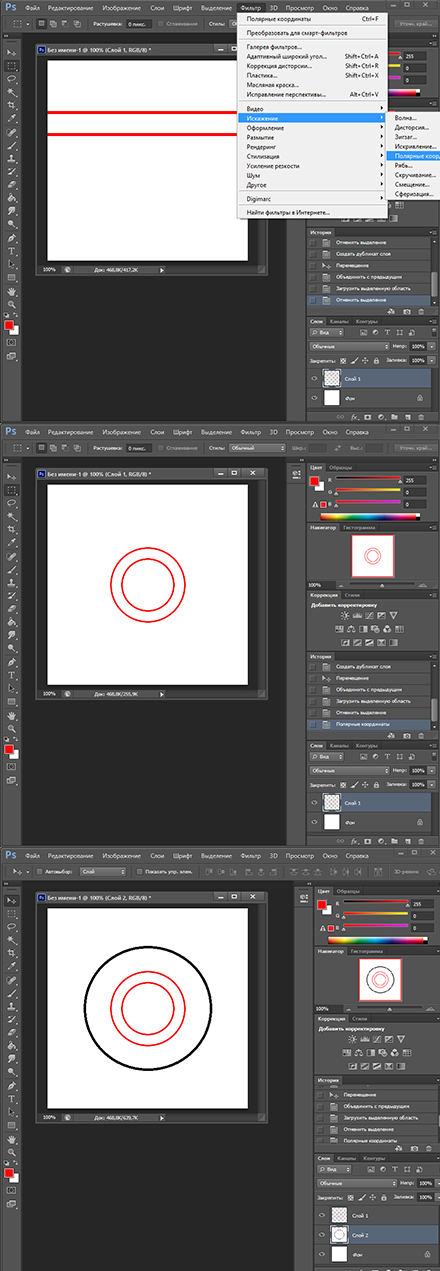Pick Lasso tool next to the red-lines canvas
440x1271 pixels.
(11, 77)
